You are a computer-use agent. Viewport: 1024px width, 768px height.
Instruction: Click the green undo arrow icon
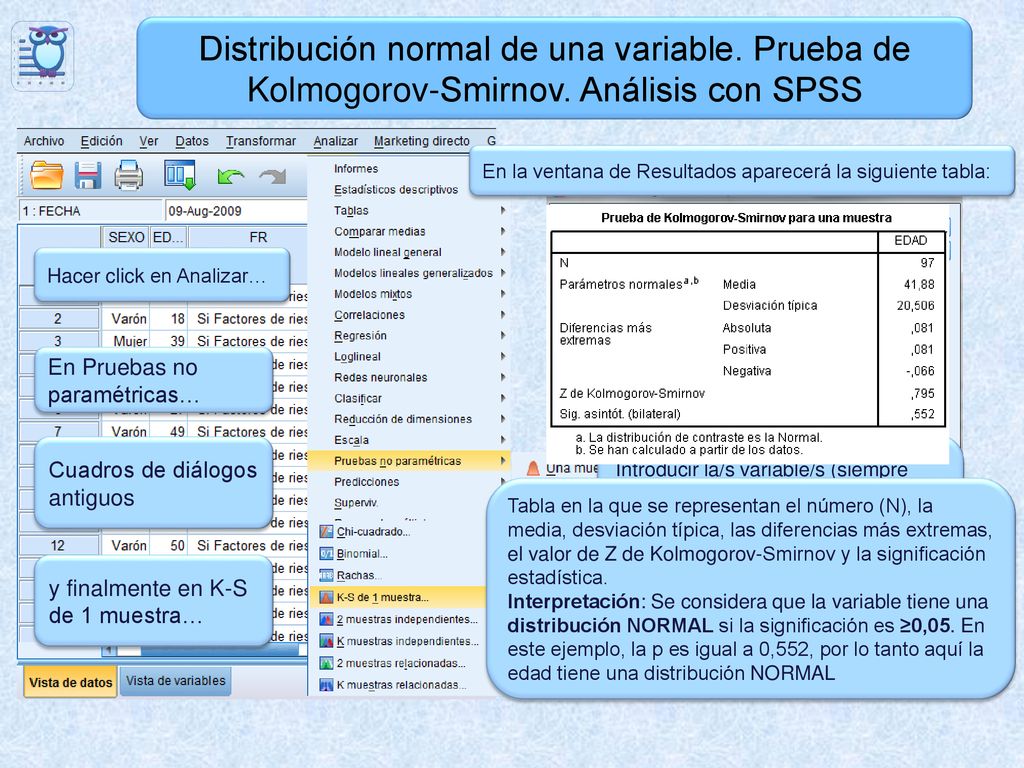point(231,176)
